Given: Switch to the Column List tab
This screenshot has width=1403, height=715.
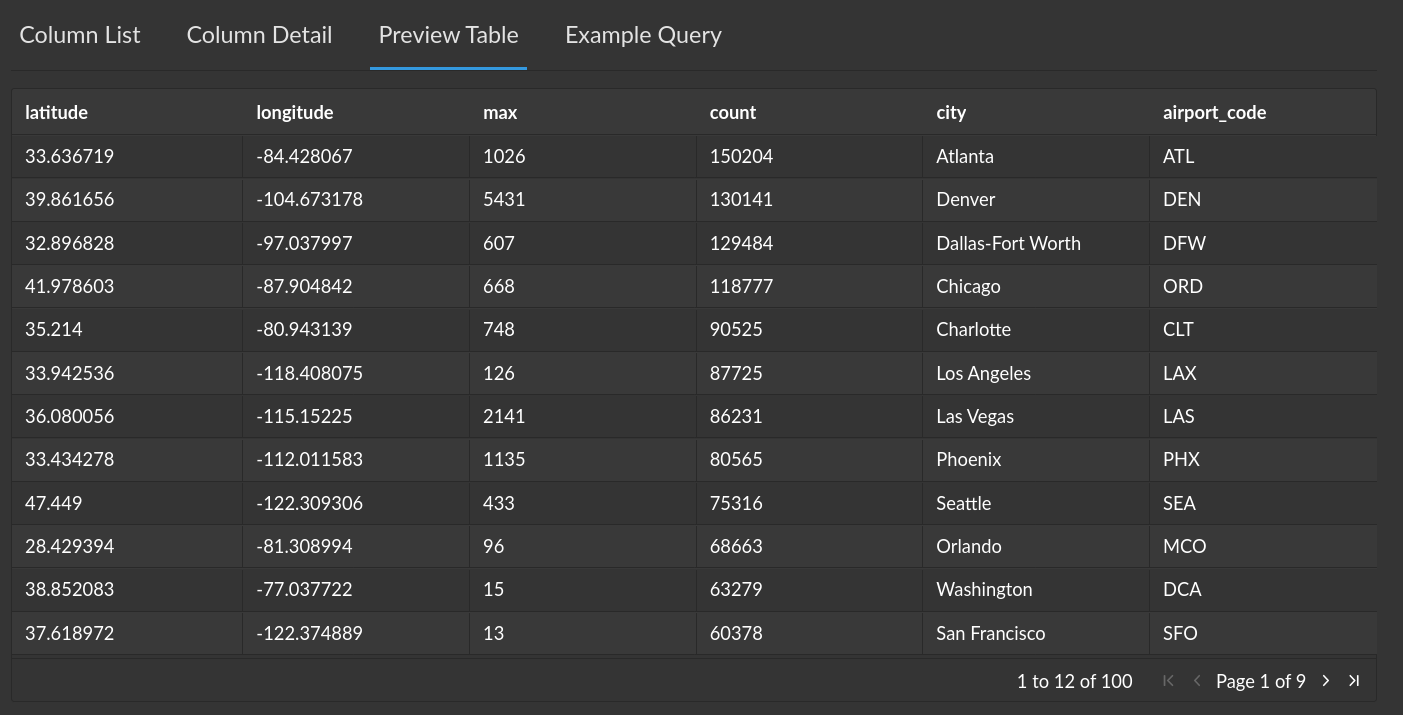Looking at the screenshot, I should [x=80, y=35].
